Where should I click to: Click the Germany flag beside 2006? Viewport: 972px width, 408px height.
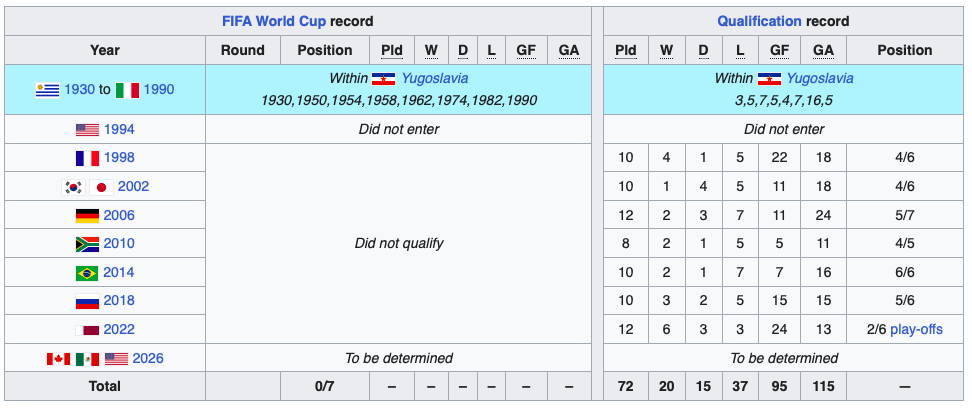pyautogui.click(x=87, y=216)
